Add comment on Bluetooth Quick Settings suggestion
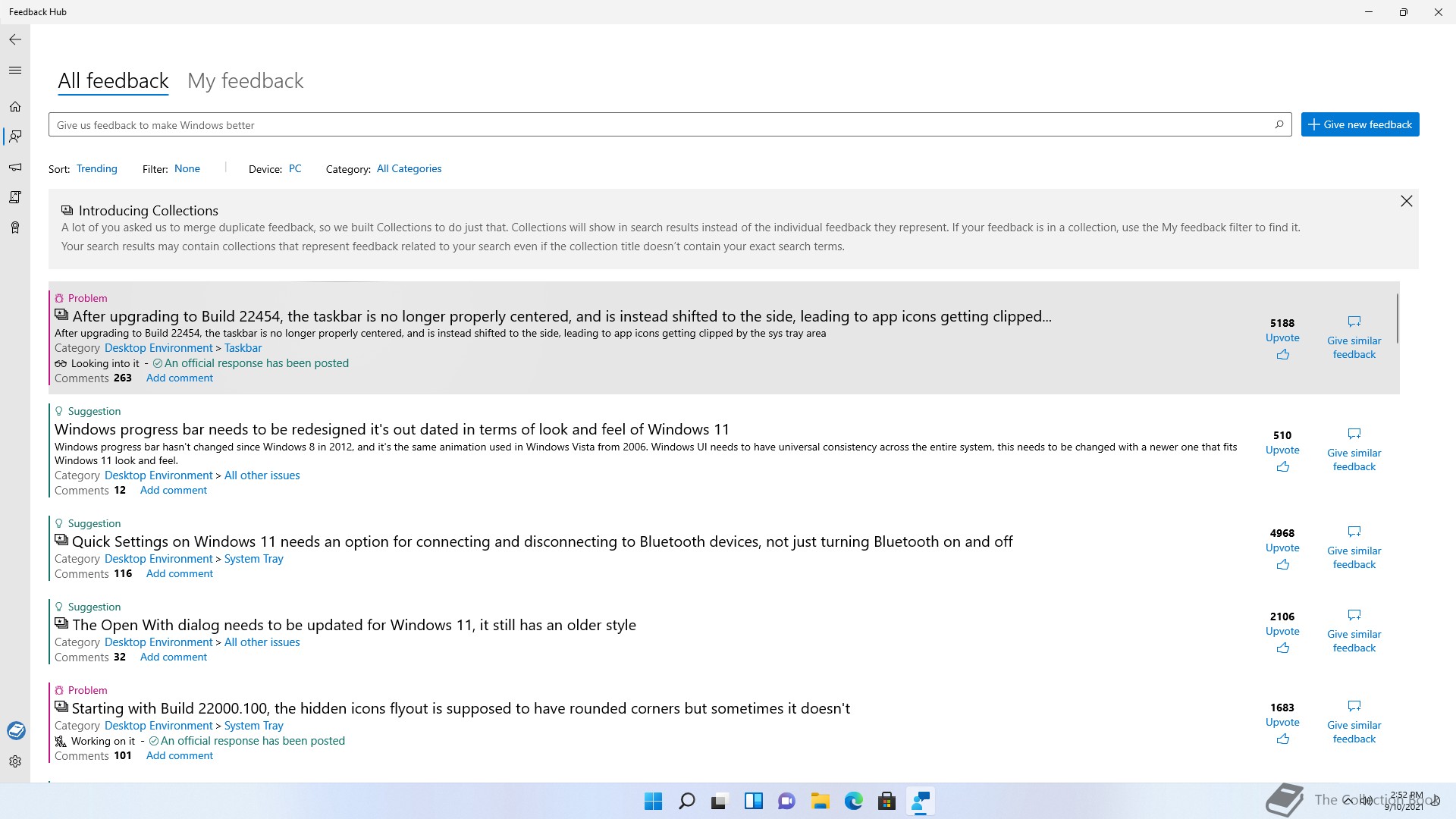The width and height of the screenshot is (1456, 819). pos(180,573)
